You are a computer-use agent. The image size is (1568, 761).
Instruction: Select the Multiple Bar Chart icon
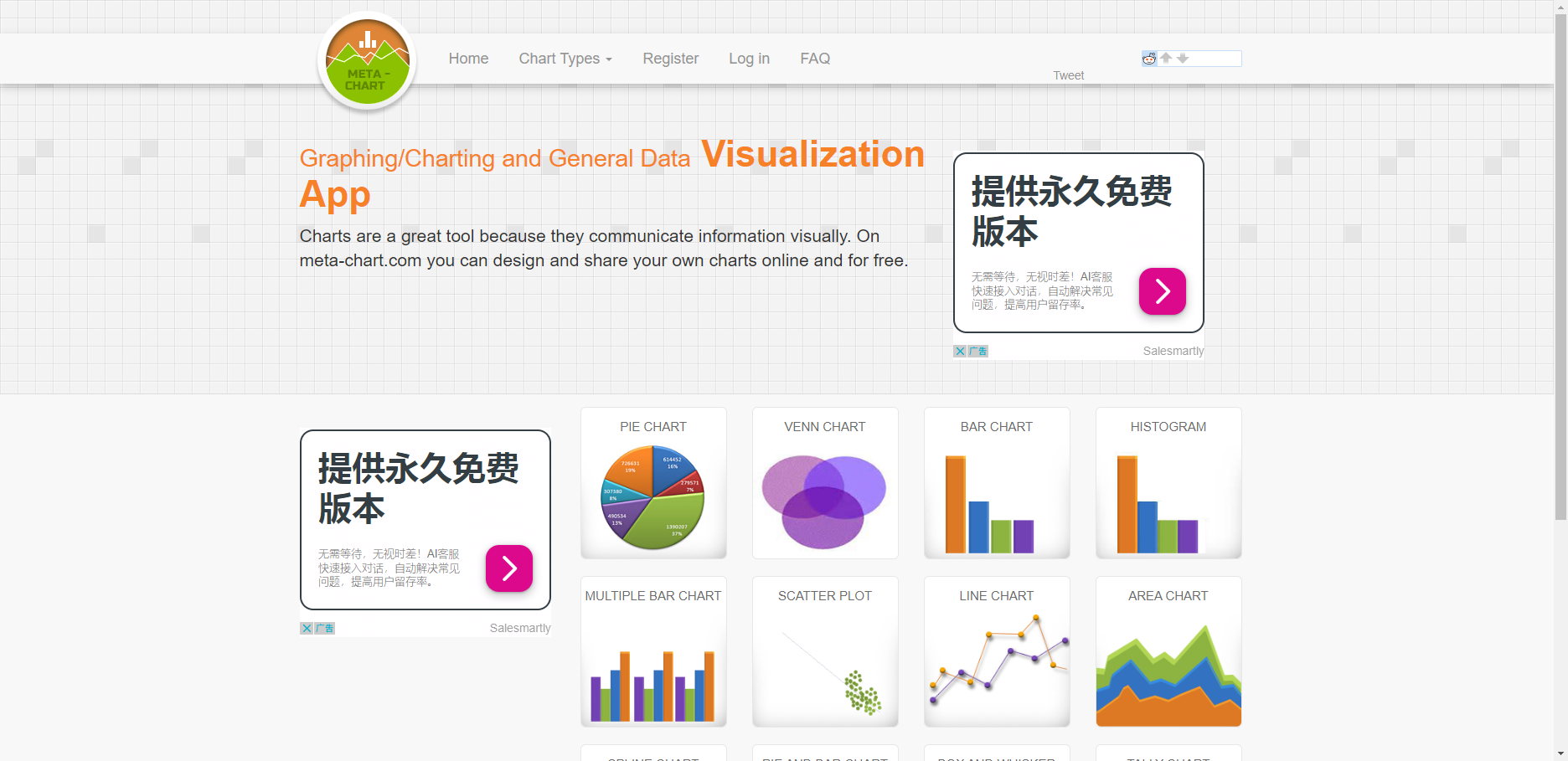(653, 652)
